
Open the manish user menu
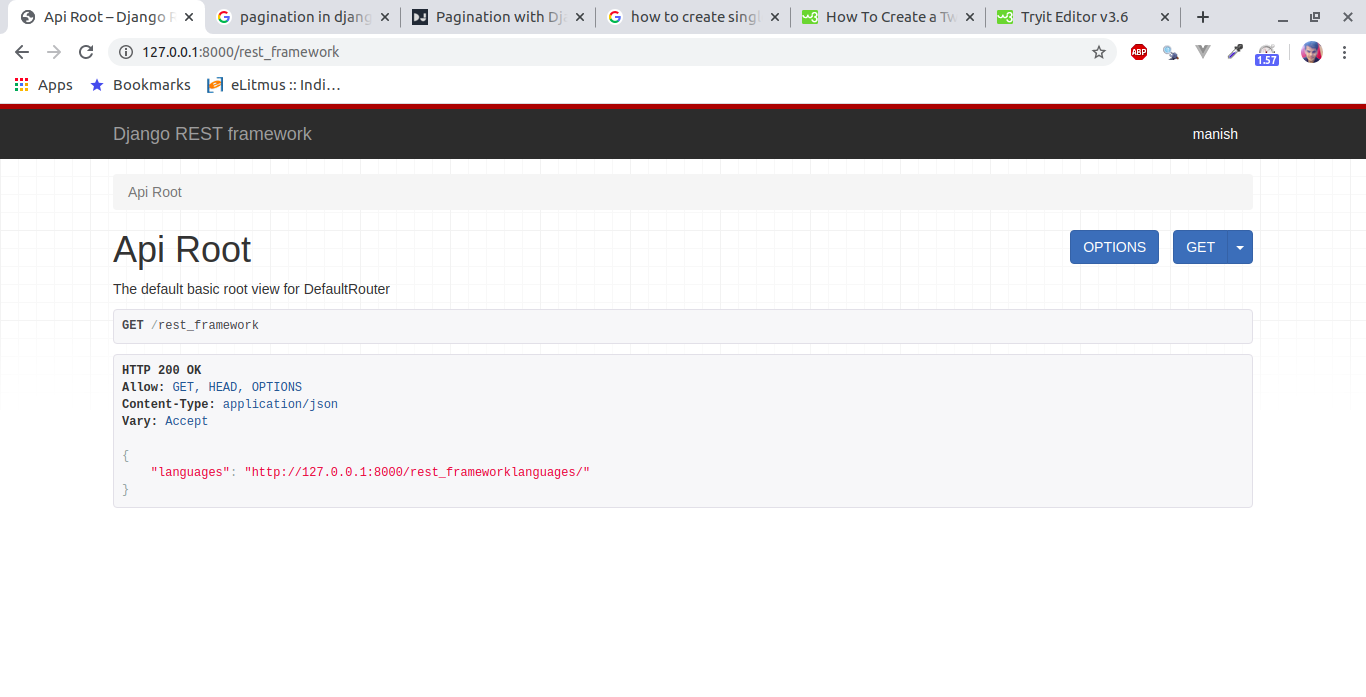(1215, 134)
